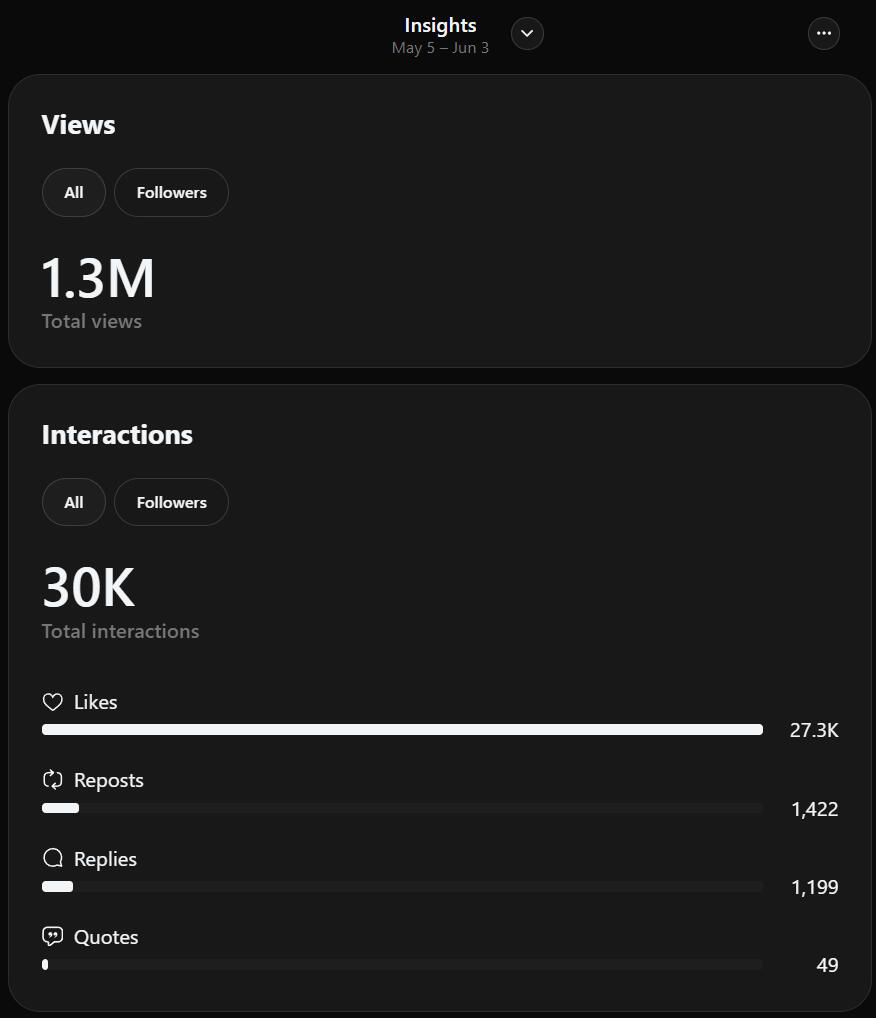Click the Views section heading

79,125
